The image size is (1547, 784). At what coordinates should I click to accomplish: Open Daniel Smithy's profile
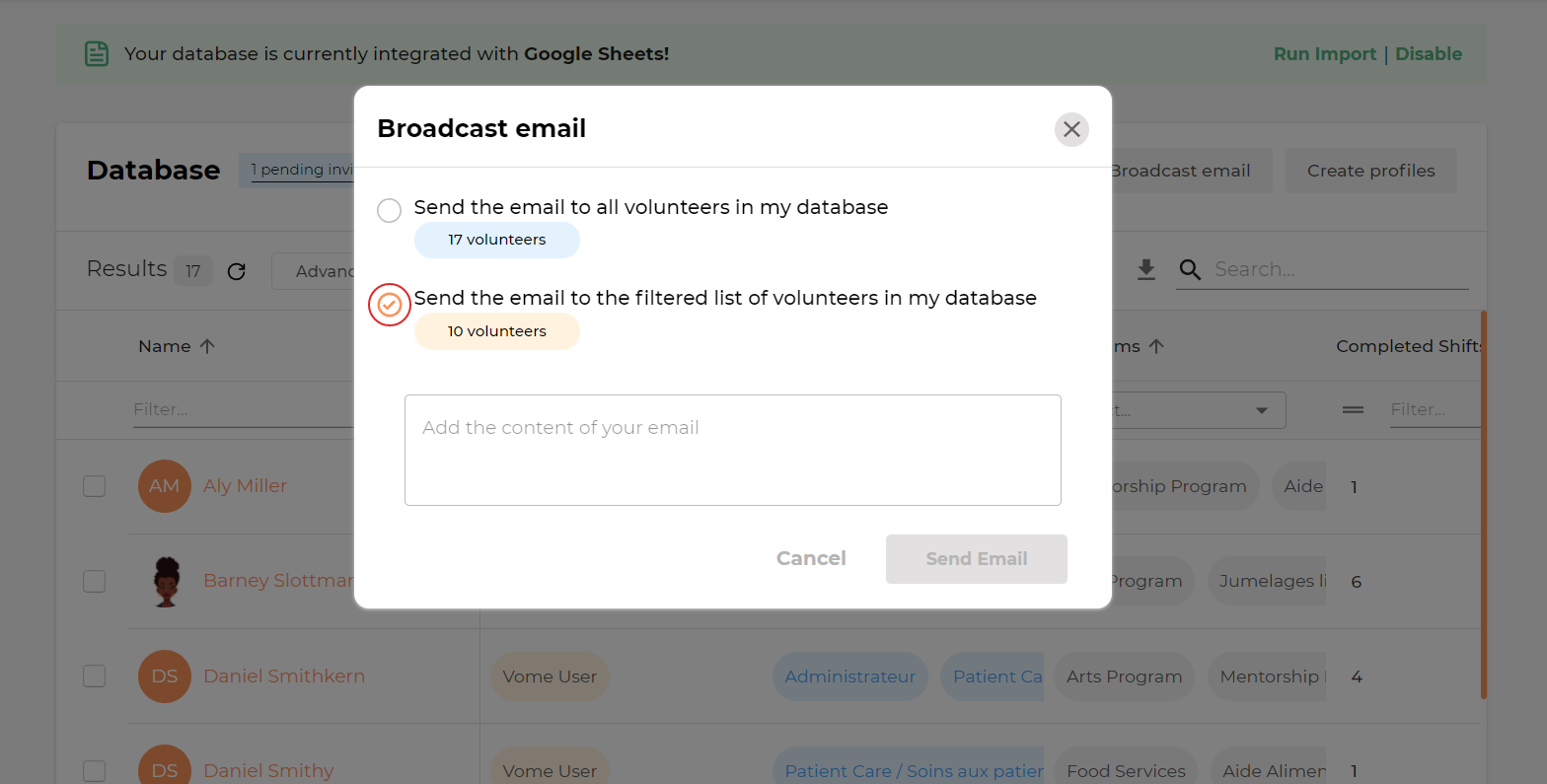click(x=268, y=771)
